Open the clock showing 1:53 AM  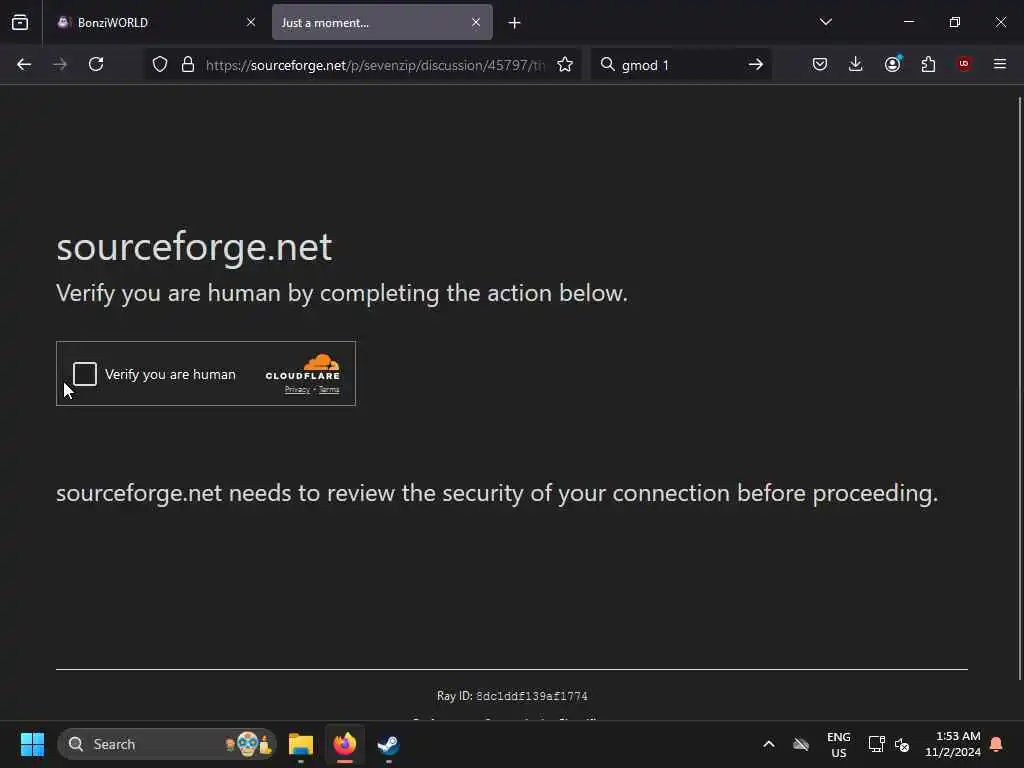(x=953, y=744)
